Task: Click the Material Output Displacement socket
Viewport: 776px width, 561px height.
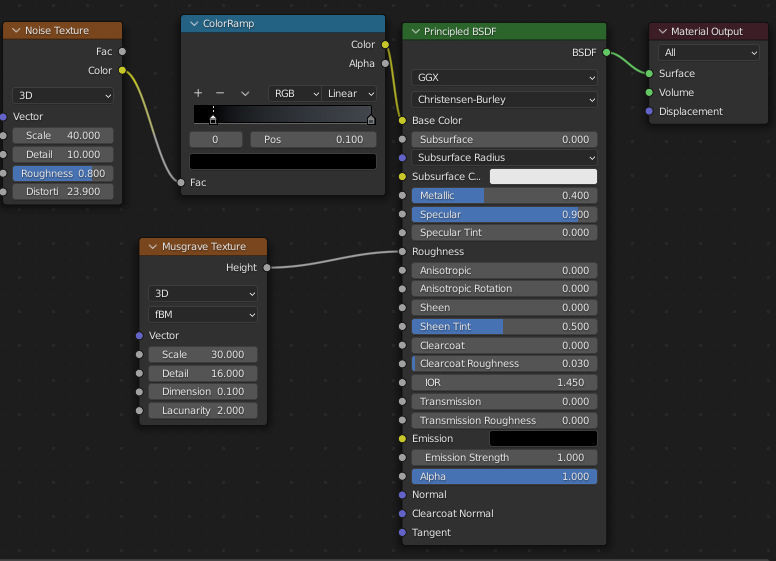Action: (649, 111)
